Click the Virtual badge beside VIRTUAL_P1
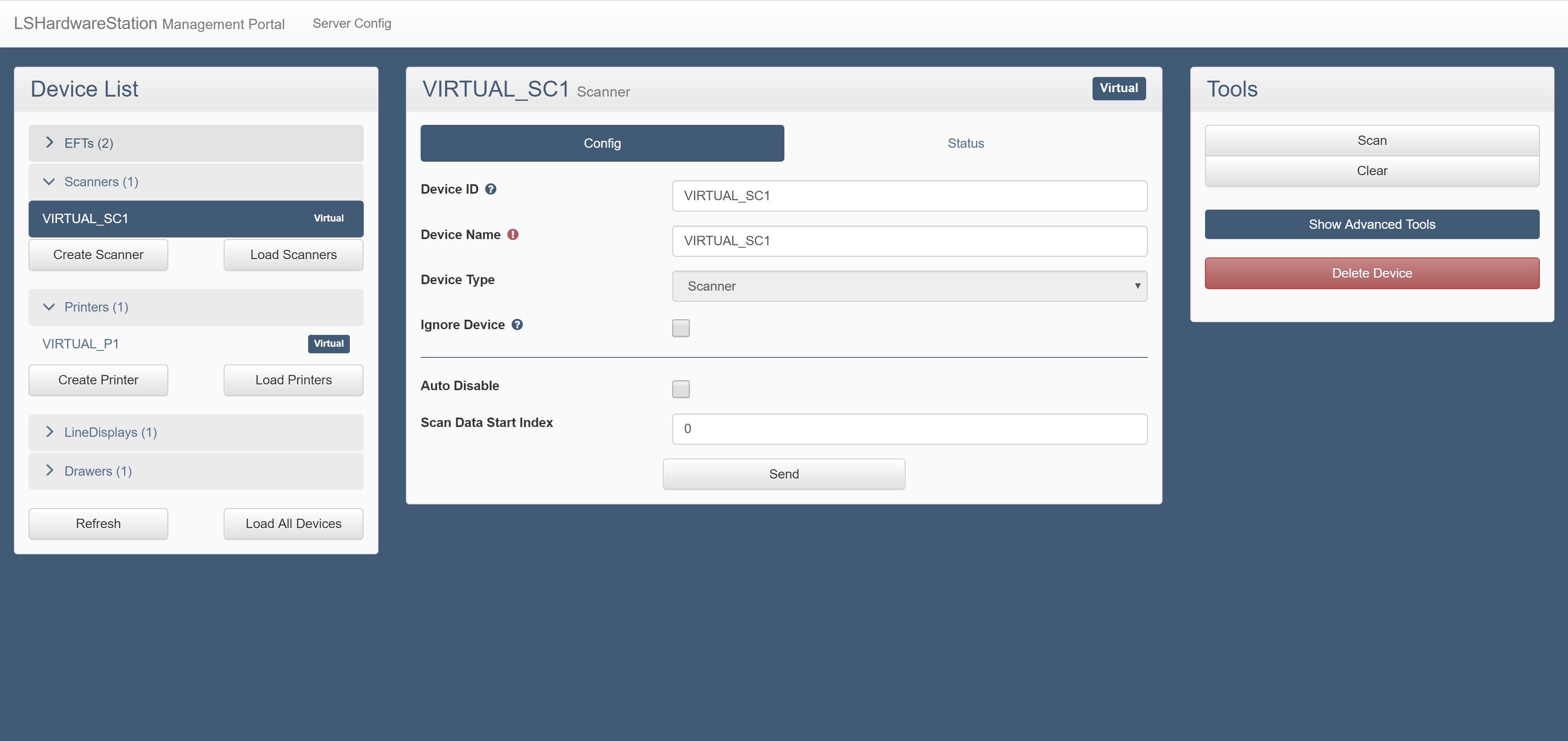Image resolution: width=1568 pixels, height=741 pixels. [329, 343]
